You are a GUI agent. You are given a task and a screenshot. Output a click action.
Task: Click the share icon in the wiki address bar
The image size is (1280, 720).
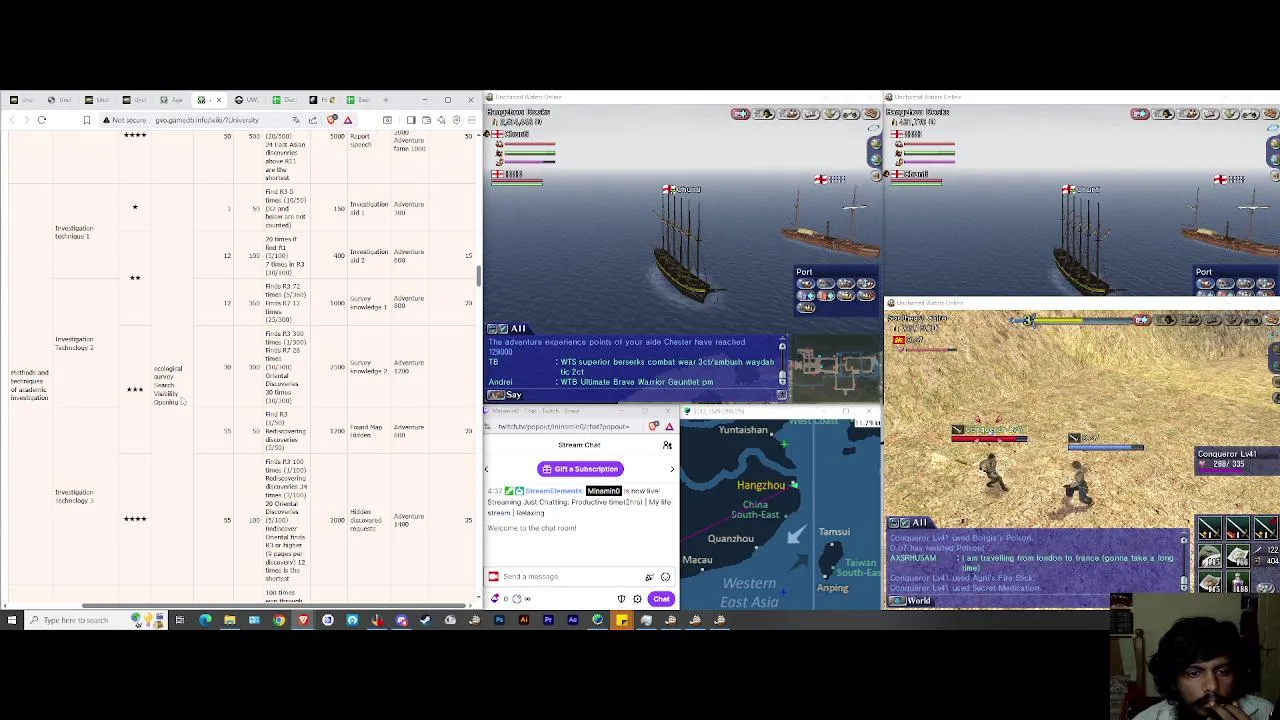pos(313,120)
